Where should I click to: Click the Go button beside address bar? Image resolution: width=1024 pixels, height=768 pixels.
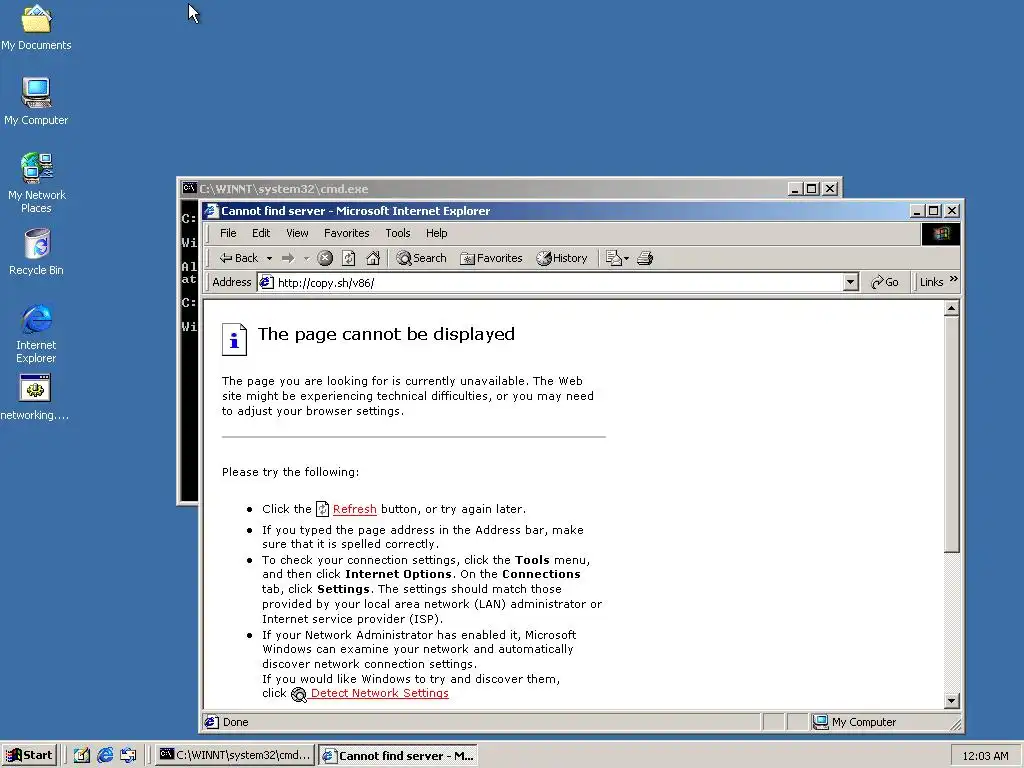click(x=885, y=282)
